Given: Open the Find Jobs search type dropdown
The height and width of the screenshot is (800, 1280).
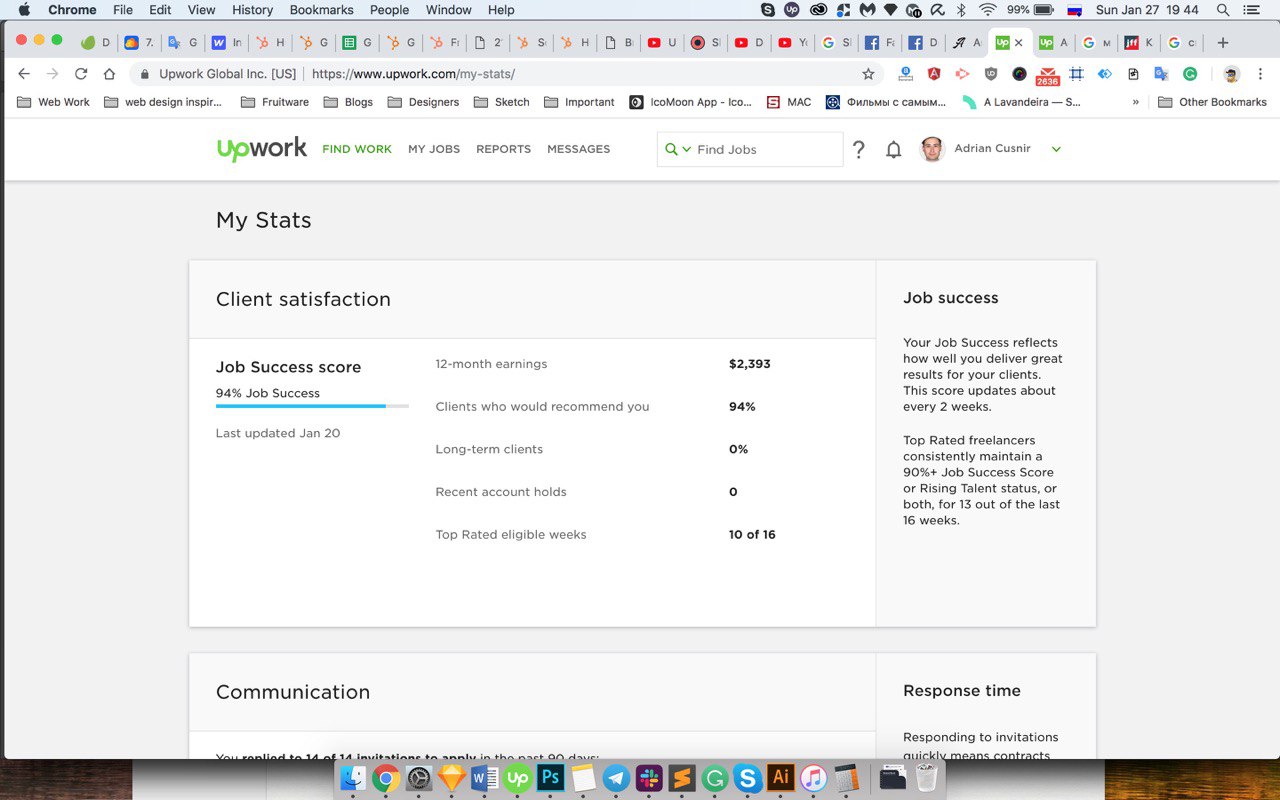Looking at the screenshot, I should (x=678, y=149).
